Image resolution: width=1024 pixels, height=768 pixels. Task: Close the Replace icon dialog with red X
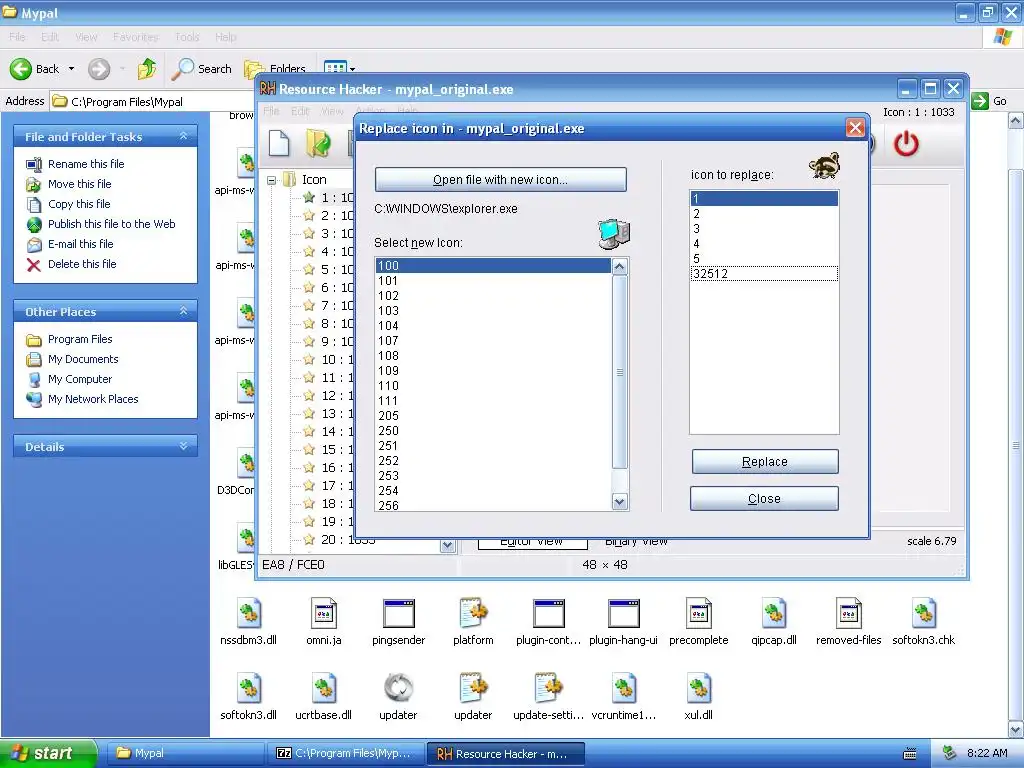pyautogui.click(x=855, y=128)
